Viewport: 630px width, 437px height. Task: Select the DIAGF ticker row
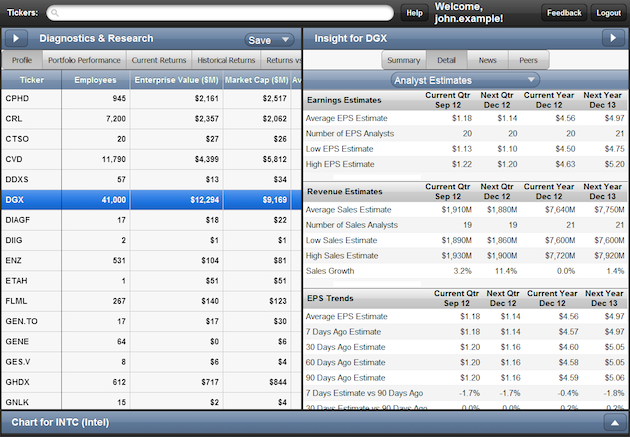(151, 220)
